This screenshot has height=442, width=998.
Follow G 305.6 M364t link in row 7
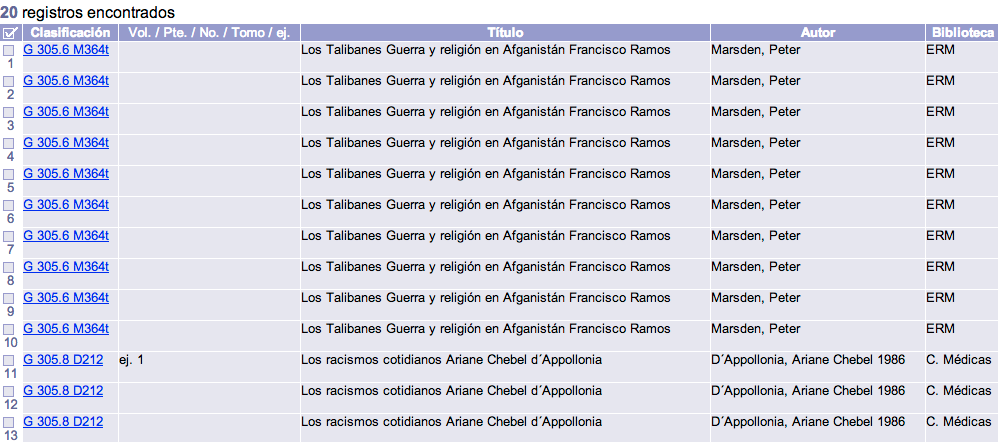[66, 236]
